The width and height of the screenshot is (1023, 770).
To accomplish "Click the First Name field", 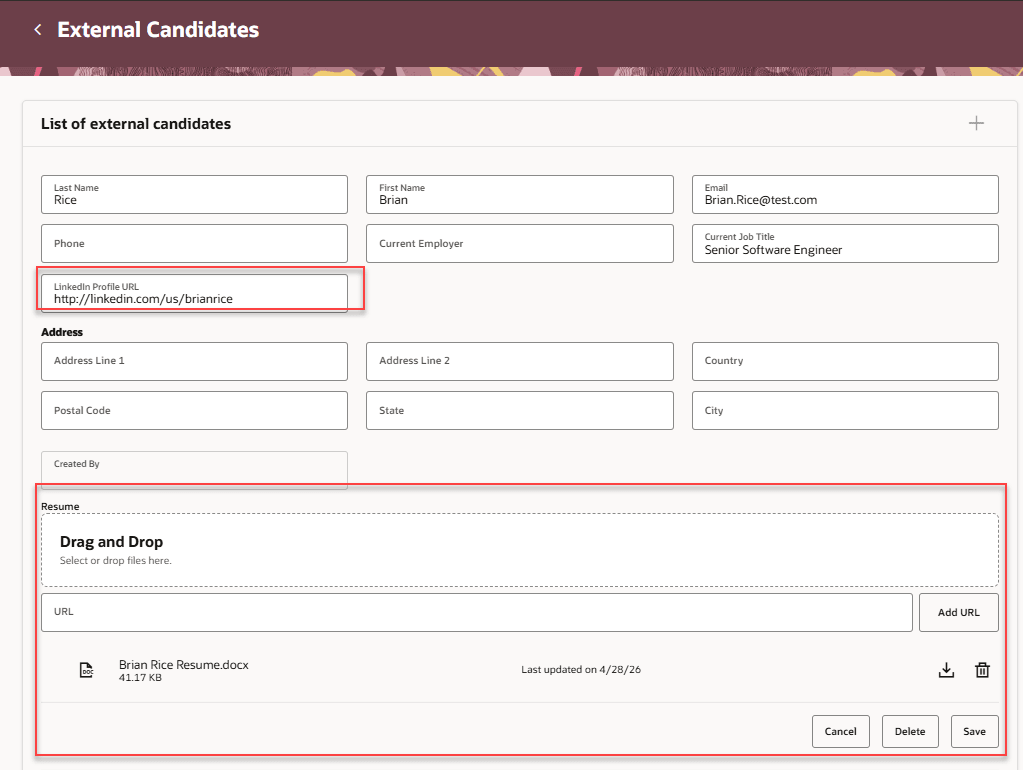I will coord(519,194).
